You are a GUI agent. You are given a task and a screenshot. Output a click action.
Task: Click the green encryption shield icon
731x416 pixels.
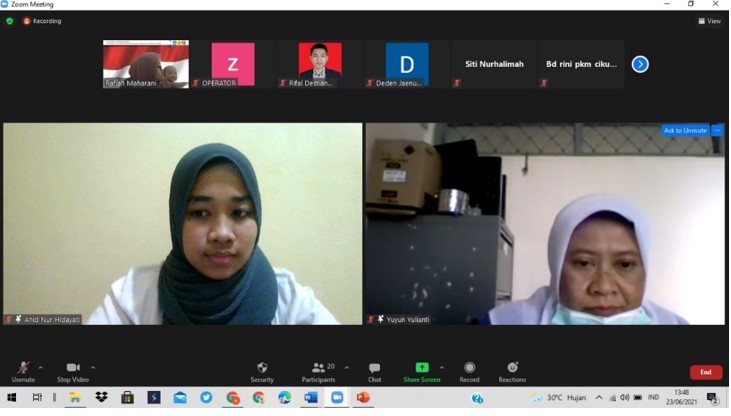click(x=10, y=20)
